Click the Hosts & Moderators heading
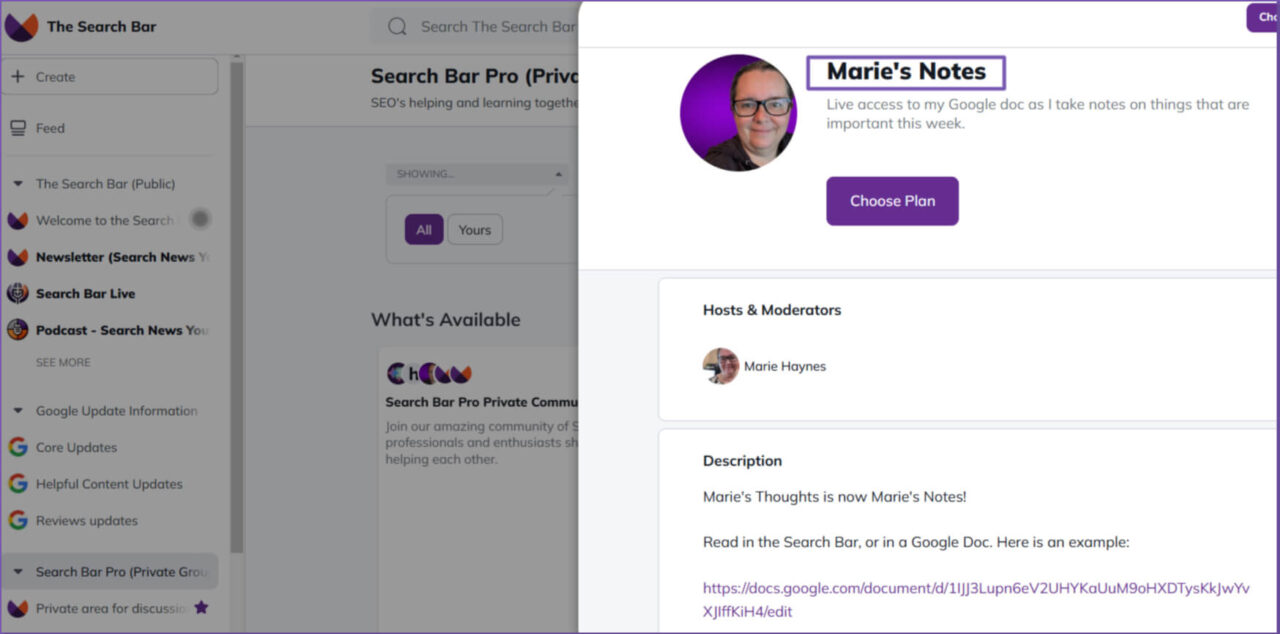The width and height of the screenshot is (1280, 634). click(772, 310)
